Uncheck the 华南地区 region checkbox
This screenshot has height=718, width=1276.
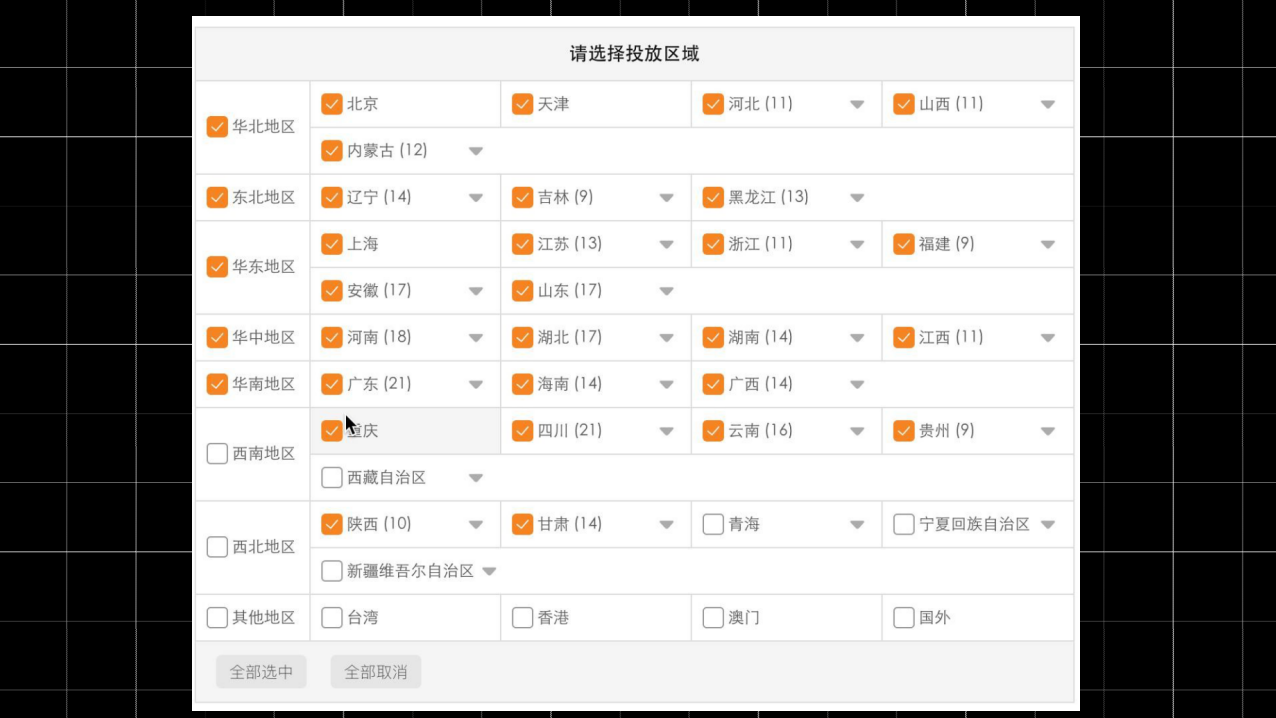click(217, 384)
